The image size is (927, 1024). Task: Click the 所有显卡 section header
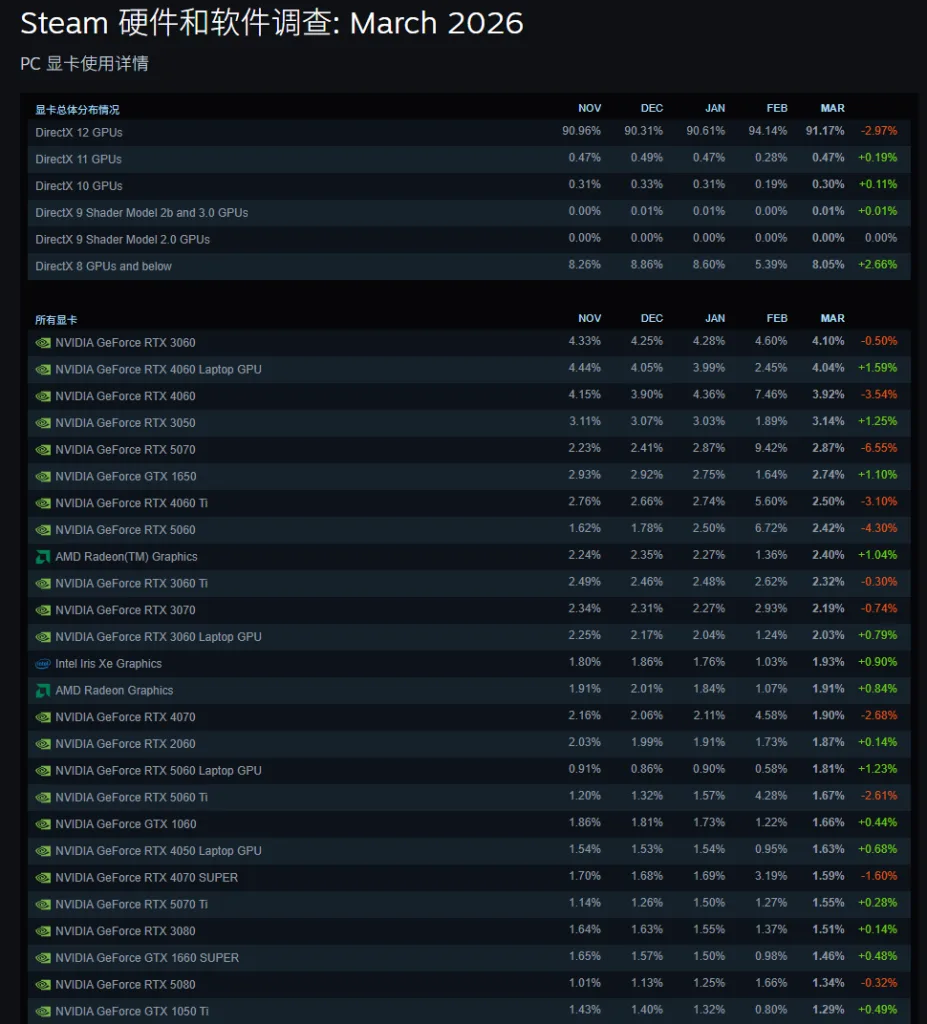coord(56,320)
